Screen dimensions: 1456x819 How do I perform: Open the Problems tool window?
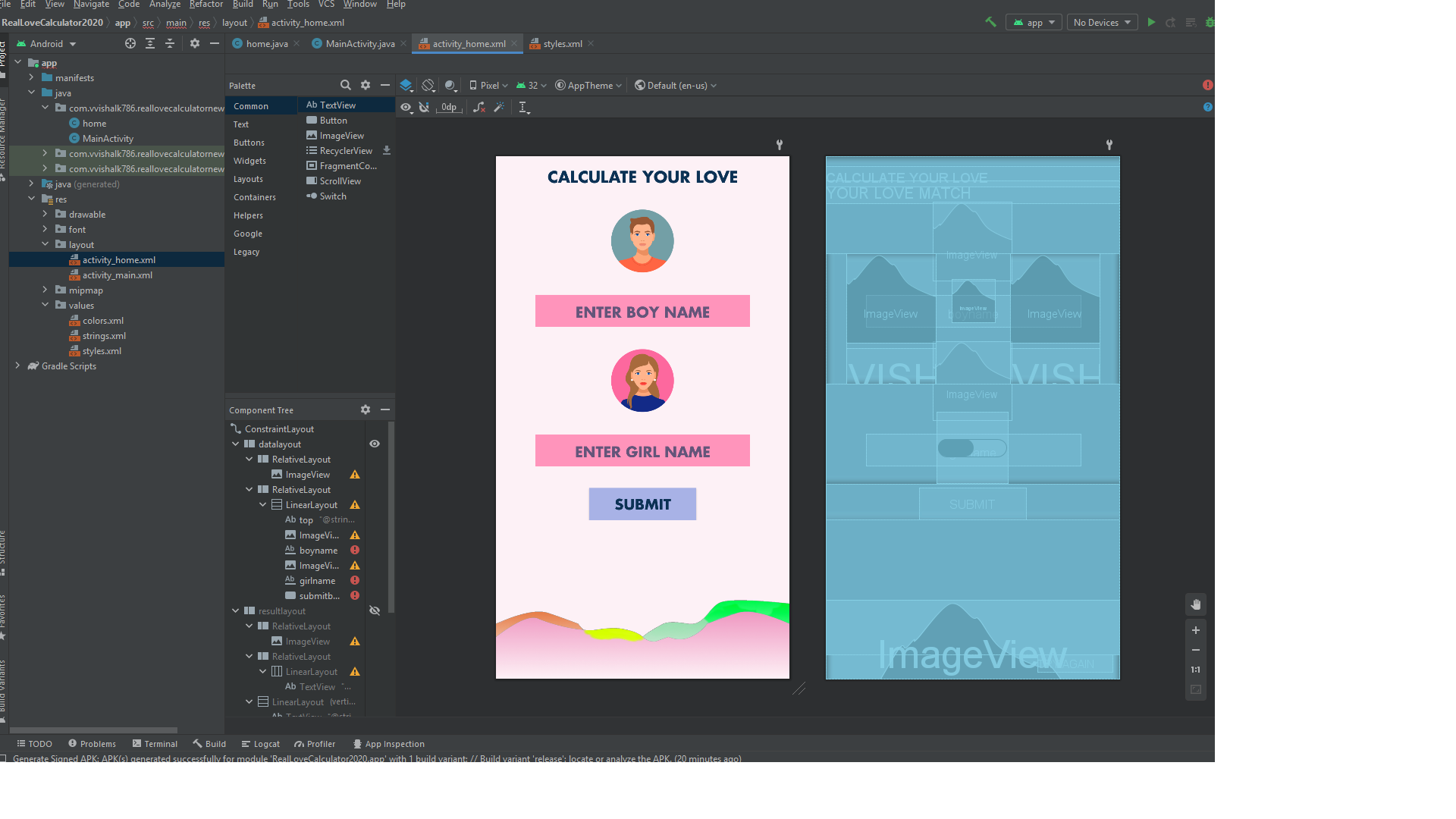tap(92, 744)
